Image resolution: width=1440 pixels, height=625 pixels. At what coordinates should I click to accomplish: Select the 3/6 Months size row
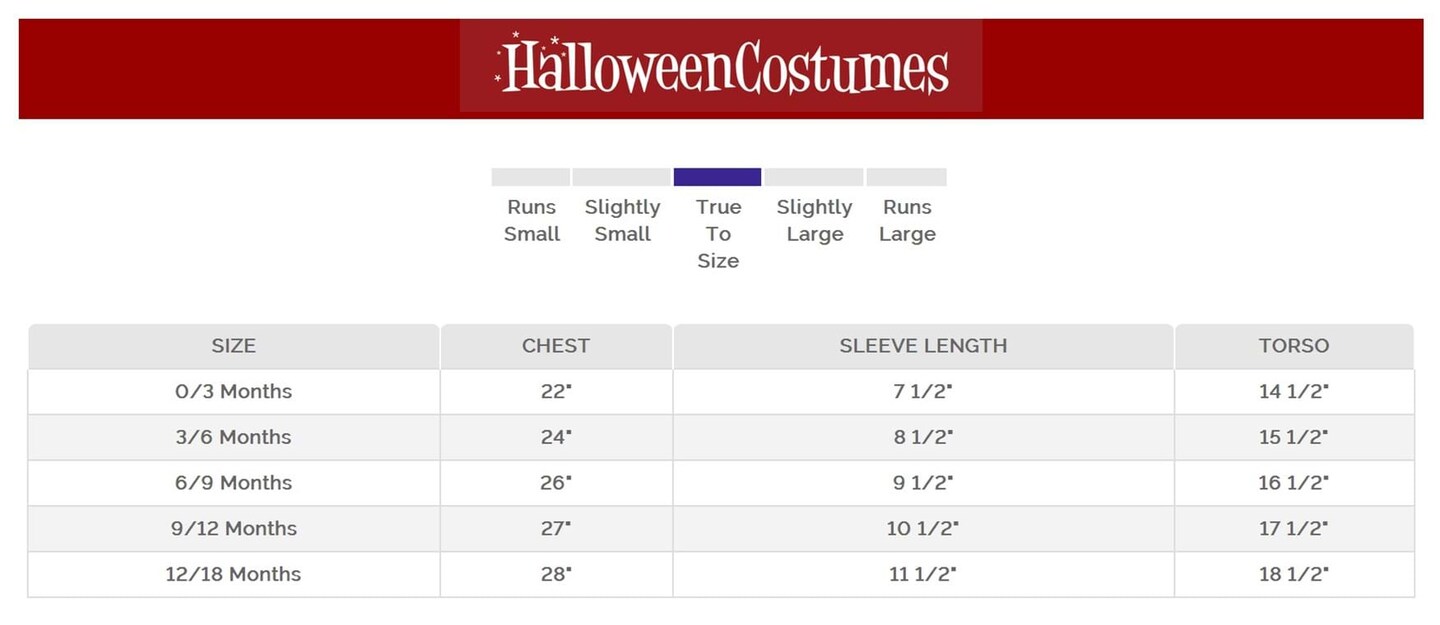point(234,437)
